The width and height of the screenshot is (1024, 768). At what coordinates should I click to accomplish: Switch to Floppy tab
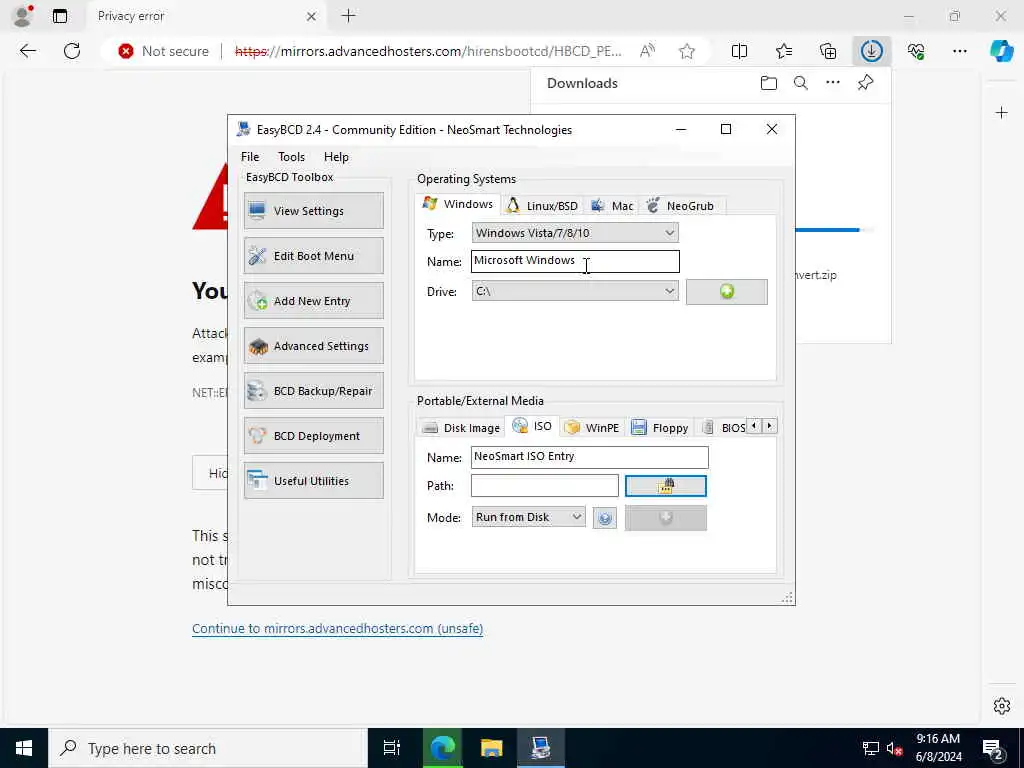coord(660,428)
